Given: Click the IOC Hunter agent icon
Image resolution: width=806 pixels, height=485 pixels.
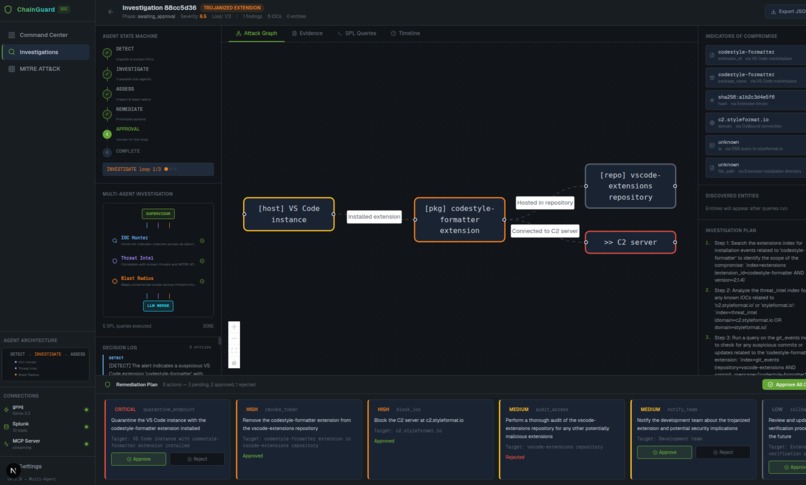Looking at the screenshot, I should 115,240.
